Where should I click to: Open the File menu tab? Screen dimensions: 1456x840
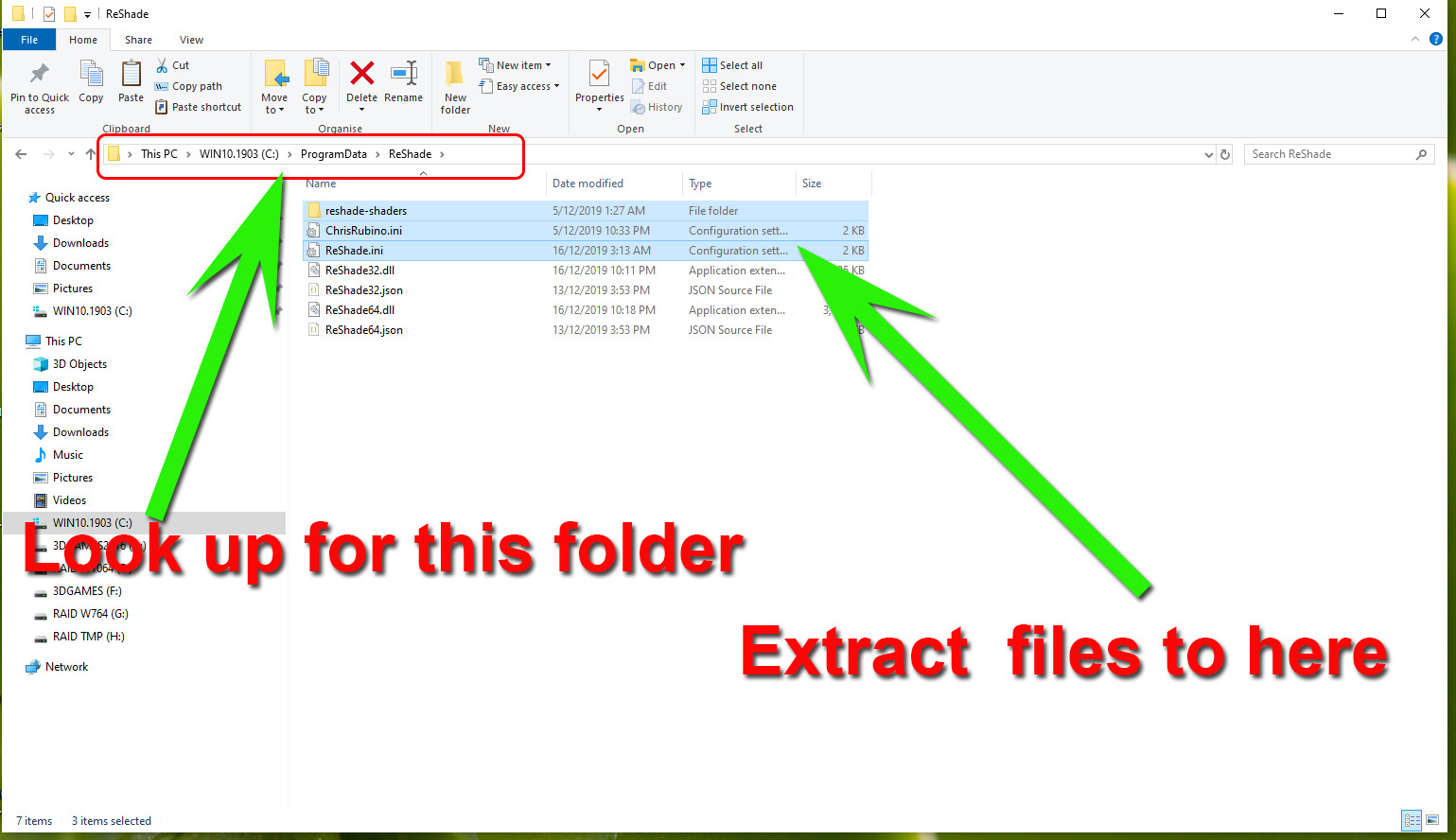pyautogui.click(x=29, y=40)
